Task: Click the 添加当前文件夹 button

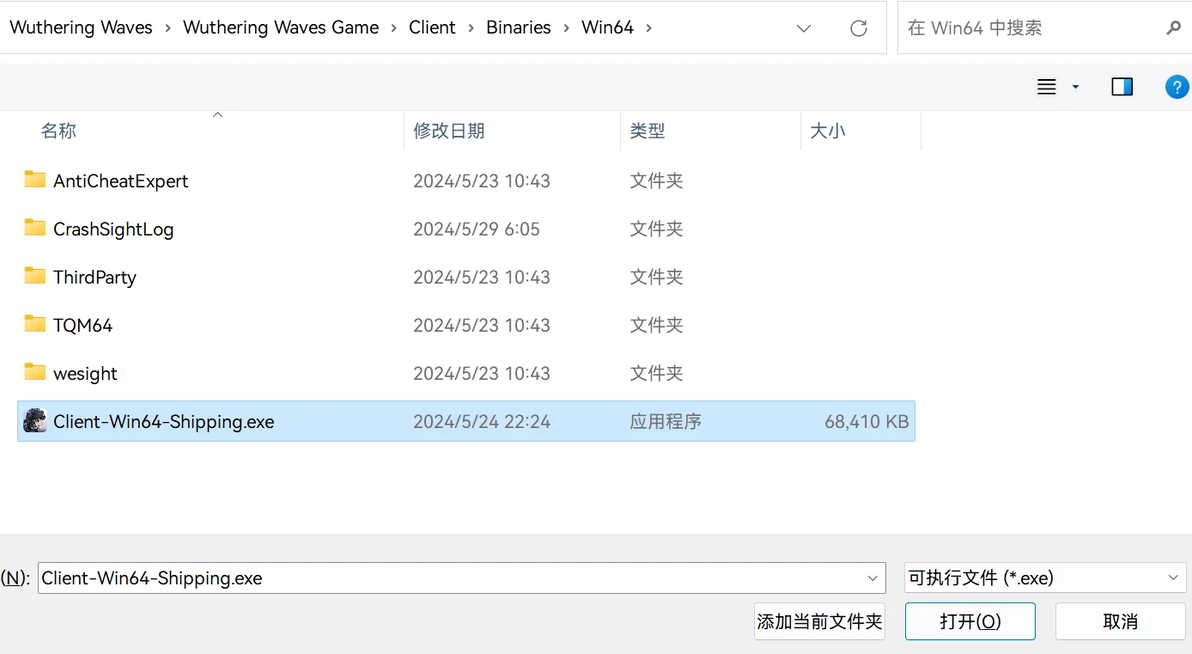Action: tap(820, 621)
